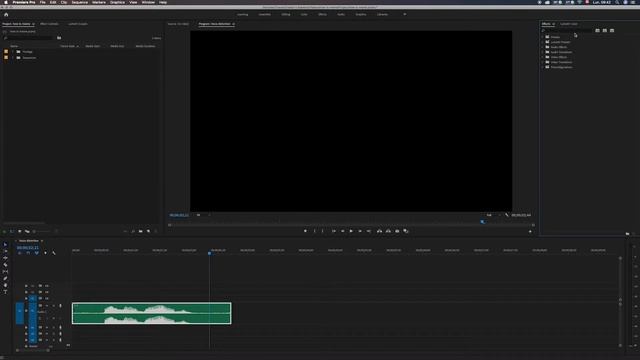
Task: Toggle track output eye for V3
Action: click(47, 286)
